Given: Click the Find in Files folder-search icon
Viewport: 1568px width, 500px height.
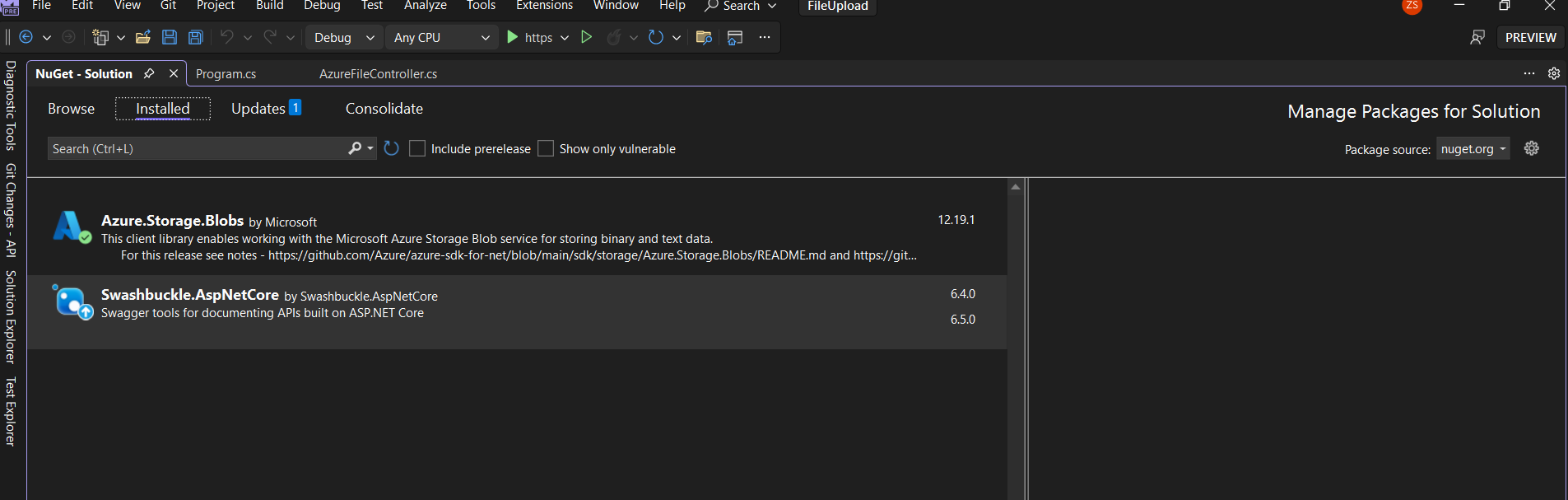Looking at the screenshot, I should tap(704, 37).
